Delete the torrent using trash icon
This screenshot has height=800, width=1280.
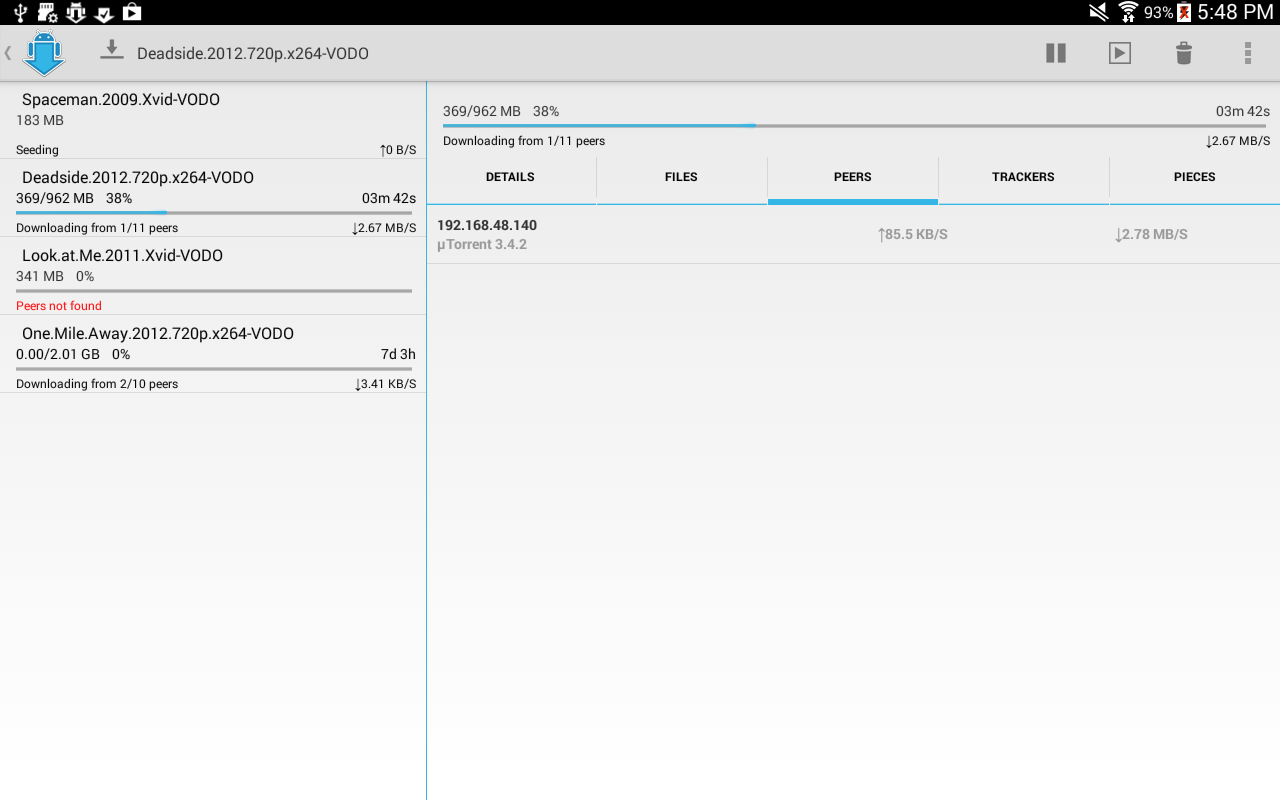coord(1183,53)
